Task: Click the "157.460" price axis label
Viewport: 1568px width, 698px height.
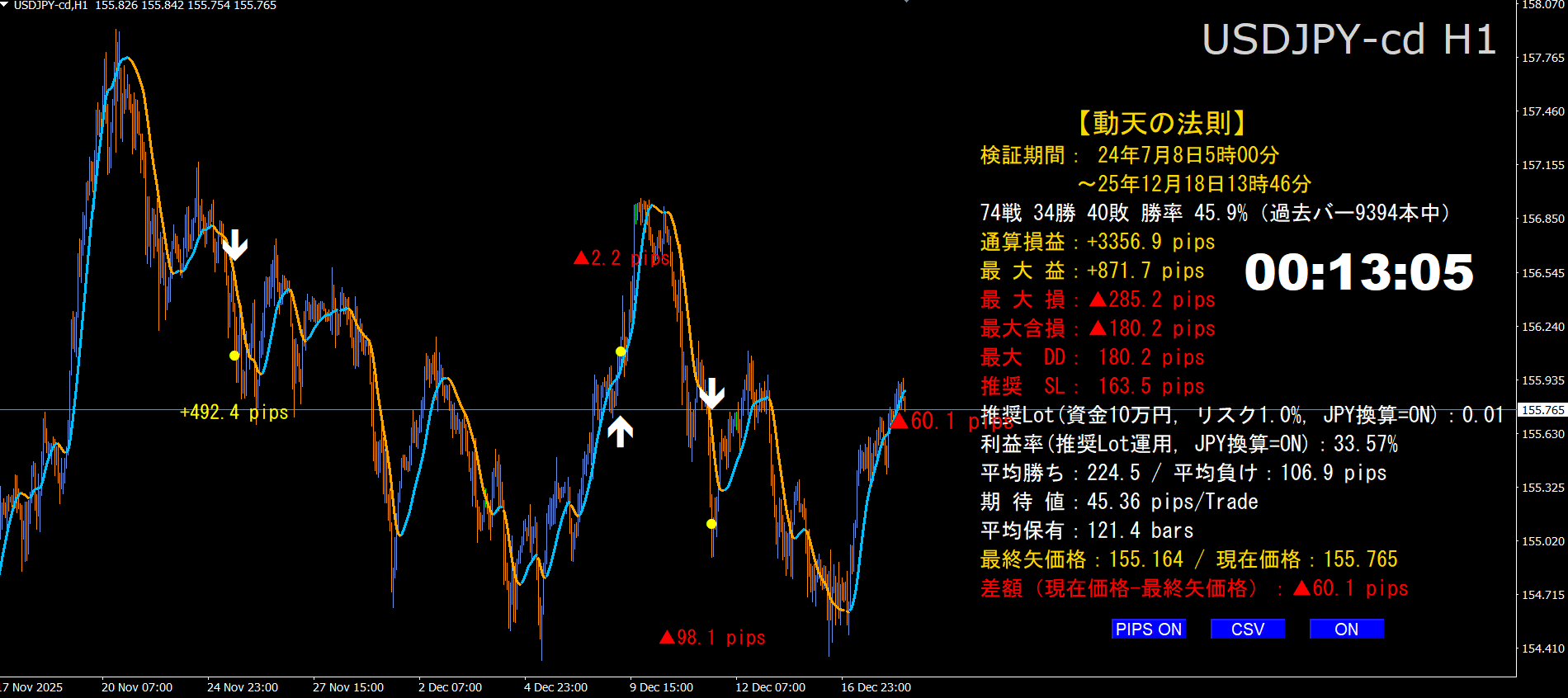Action: tap(1543, 111)
